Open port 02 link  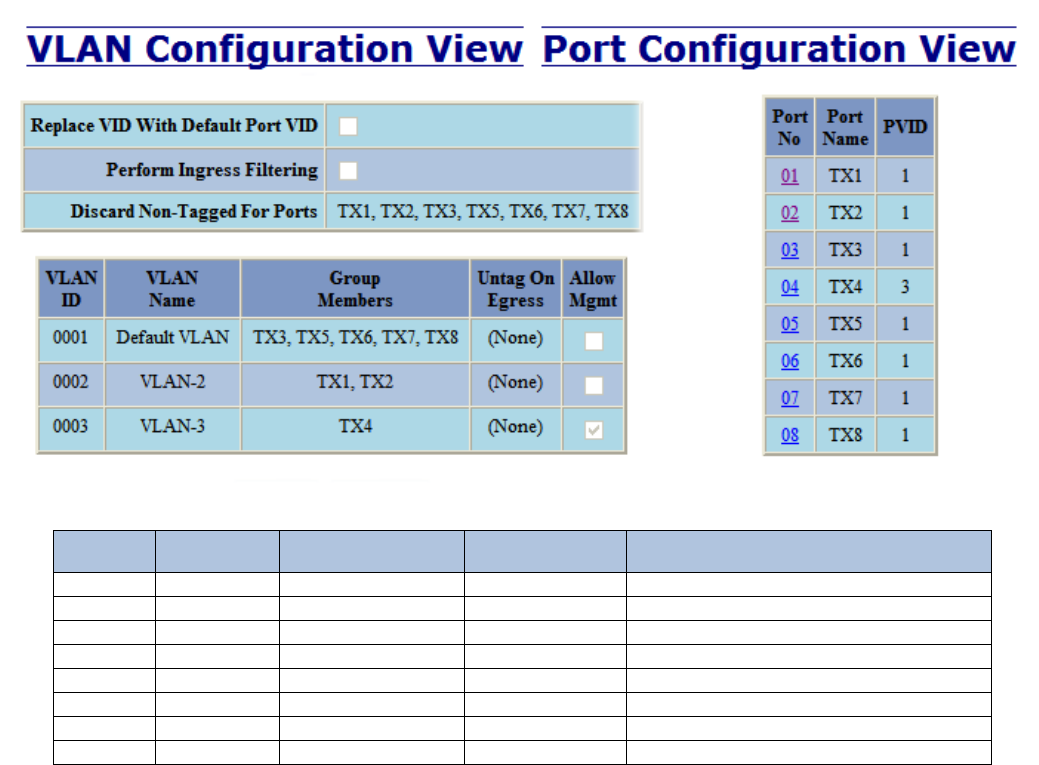789,213
